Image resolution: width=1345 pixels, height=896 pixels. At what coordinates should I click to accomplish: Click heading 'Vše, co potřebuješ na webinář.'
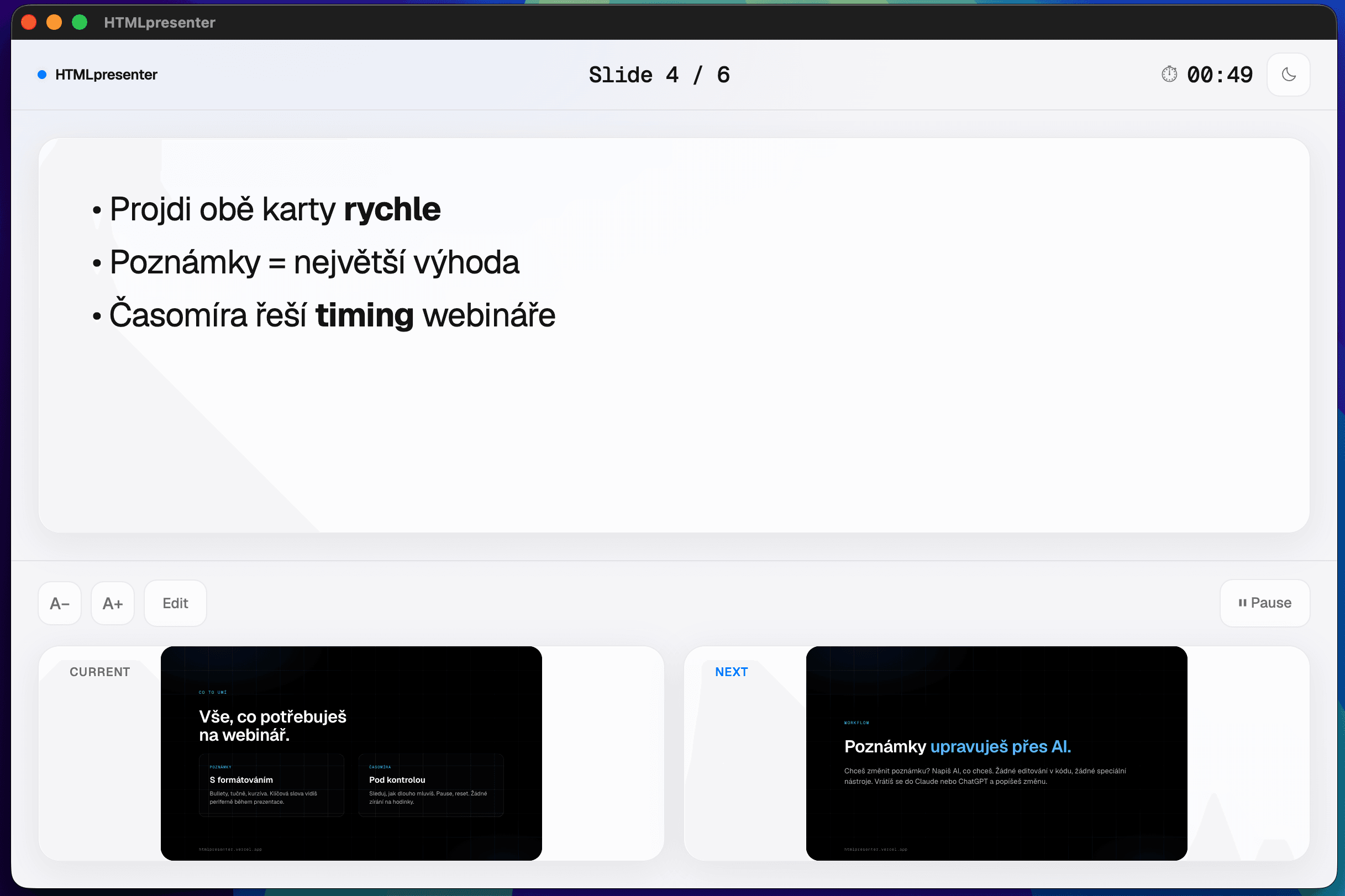272,726
